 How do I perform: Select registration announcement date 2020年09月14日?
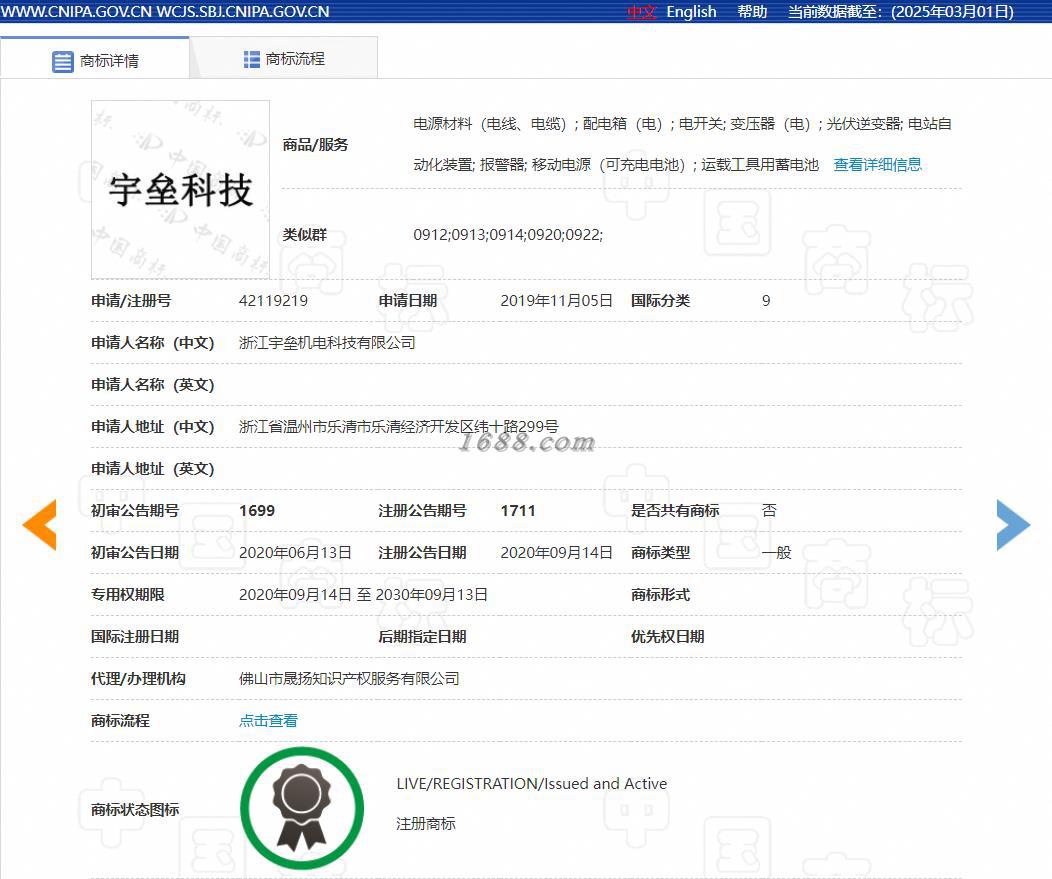pyautogui.click(x=556, y=553)
